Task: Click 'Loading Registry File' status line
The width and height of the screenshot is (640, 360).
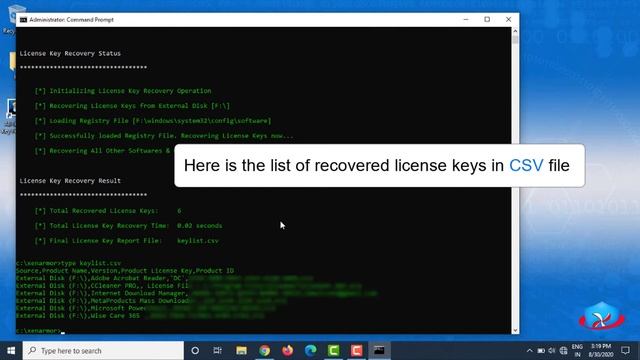Action: click(x=153, y=121)
